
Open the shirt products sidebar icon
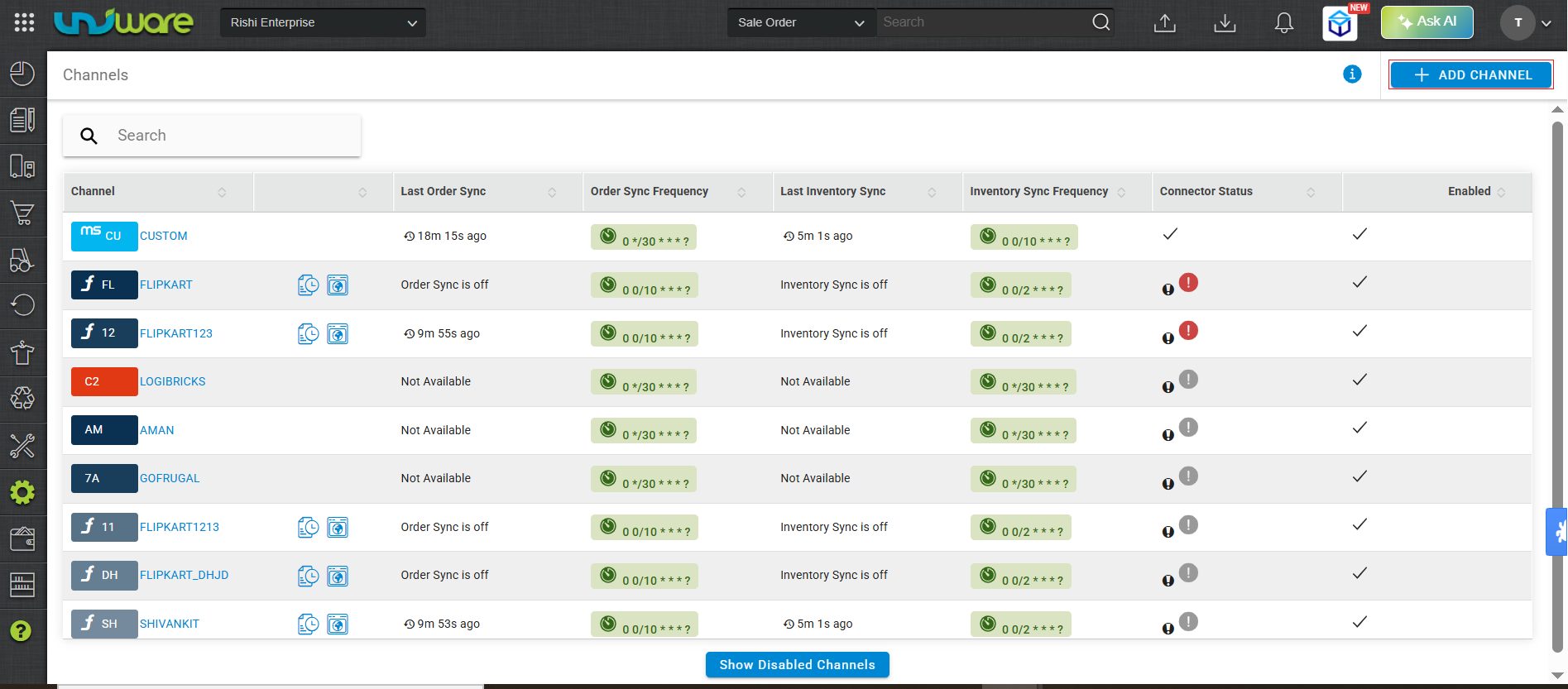22,352
